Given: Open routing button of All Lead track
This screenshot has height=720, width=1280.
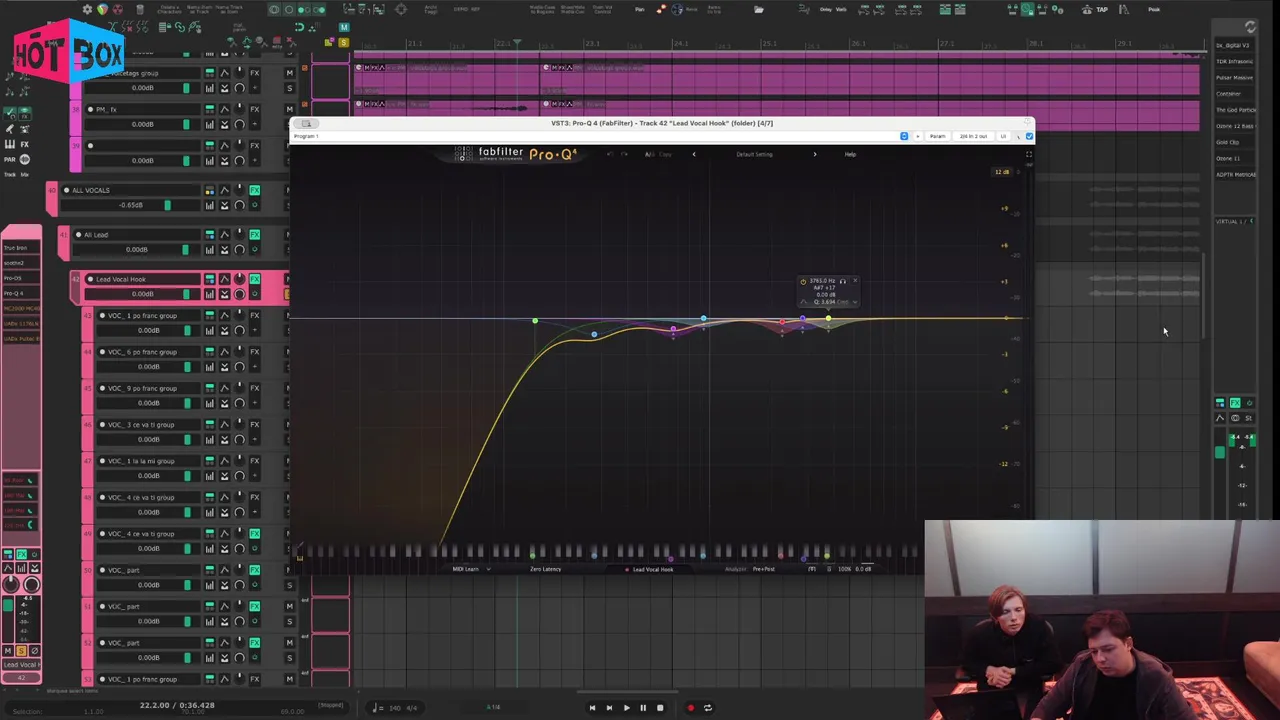Looking at the screenshot, I should coord(210,235).
